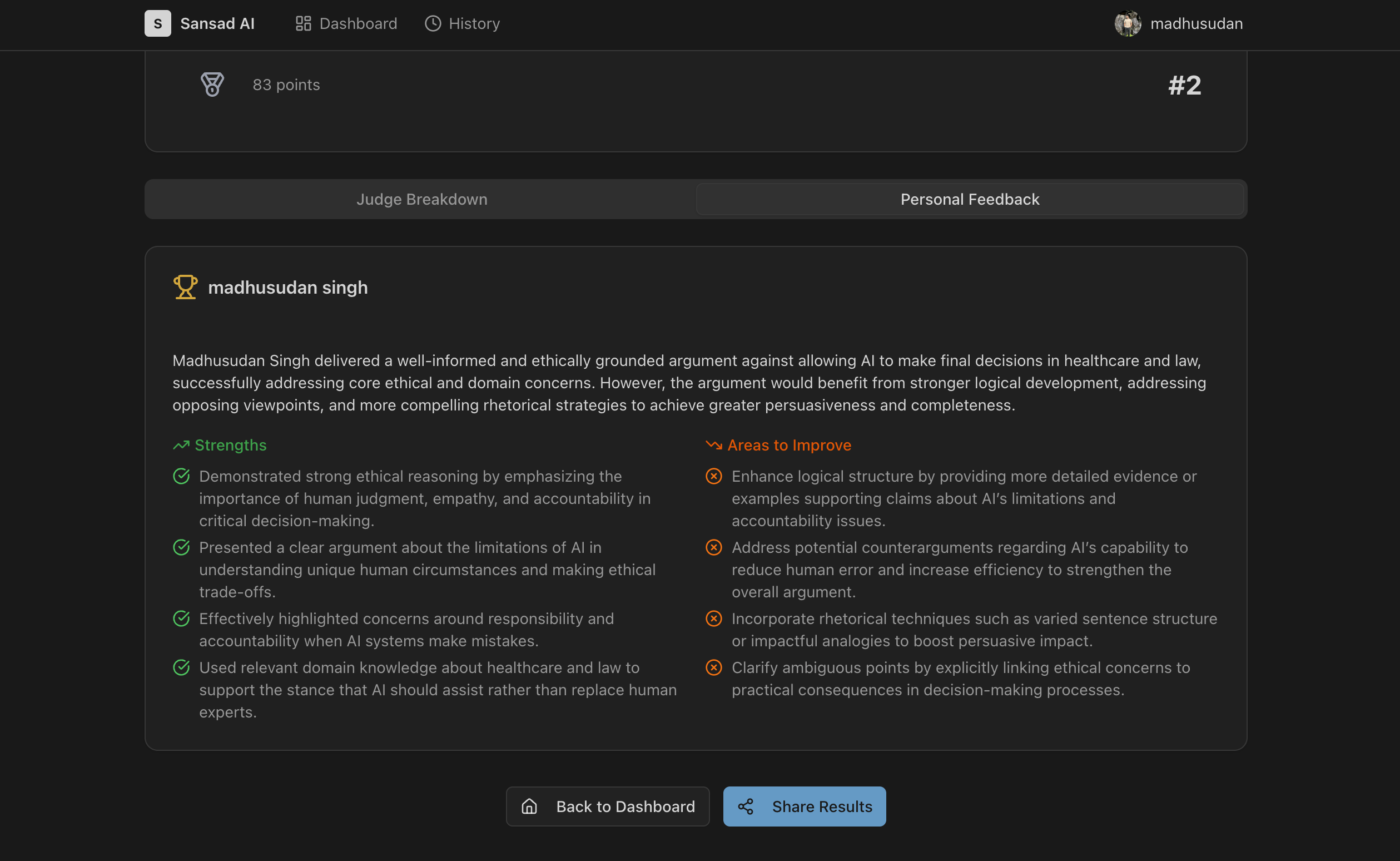This screenshot has width=1400, height=861.
Task: Click the Dashboard grid icon
Action: (x=304, y=23)
